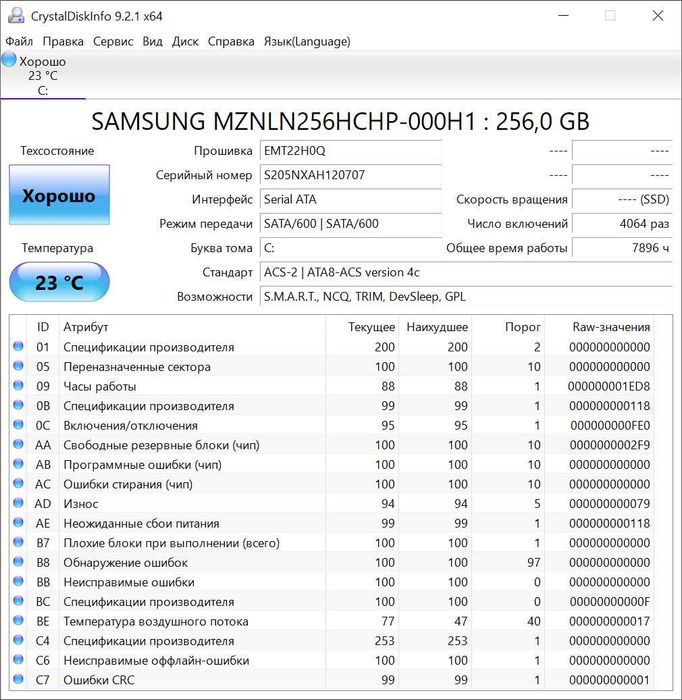Click threshold value 97 in Обнаружение ошибок
Viewport: 682px width, 700px height.
click(x=534, y=562)
